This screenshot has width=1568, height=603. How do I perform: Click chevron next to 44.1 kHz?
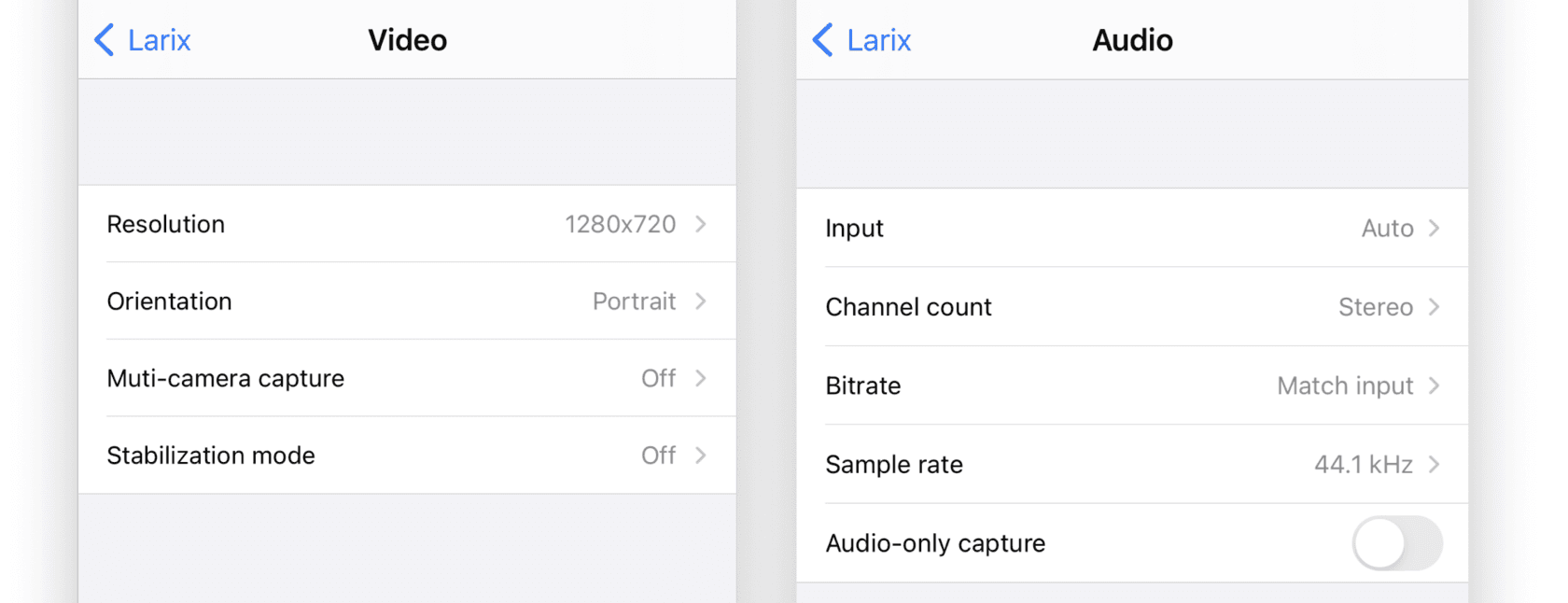coord(1435,465)
